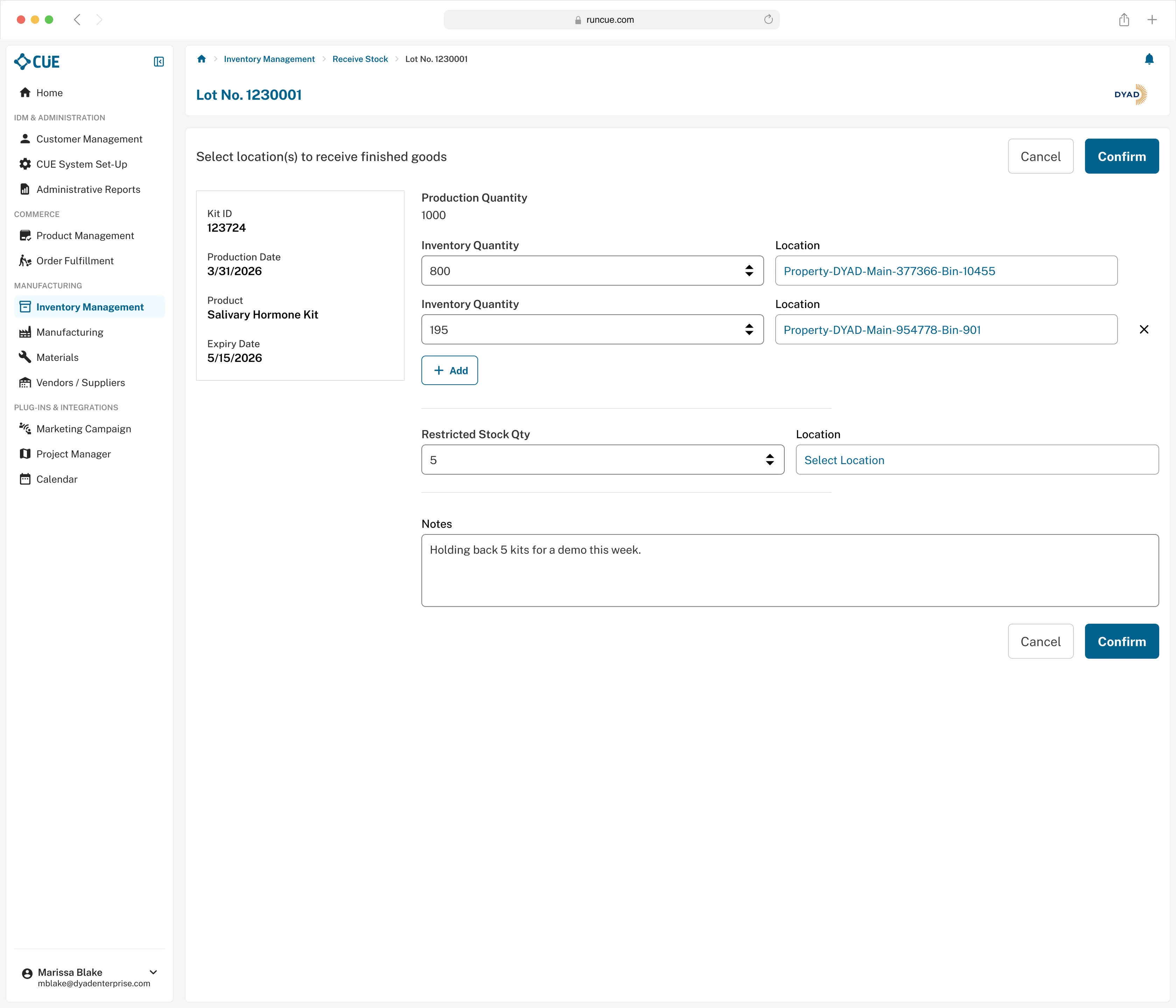
Task: Click the Project Manager map icon
Action: [x=25, y=454]
